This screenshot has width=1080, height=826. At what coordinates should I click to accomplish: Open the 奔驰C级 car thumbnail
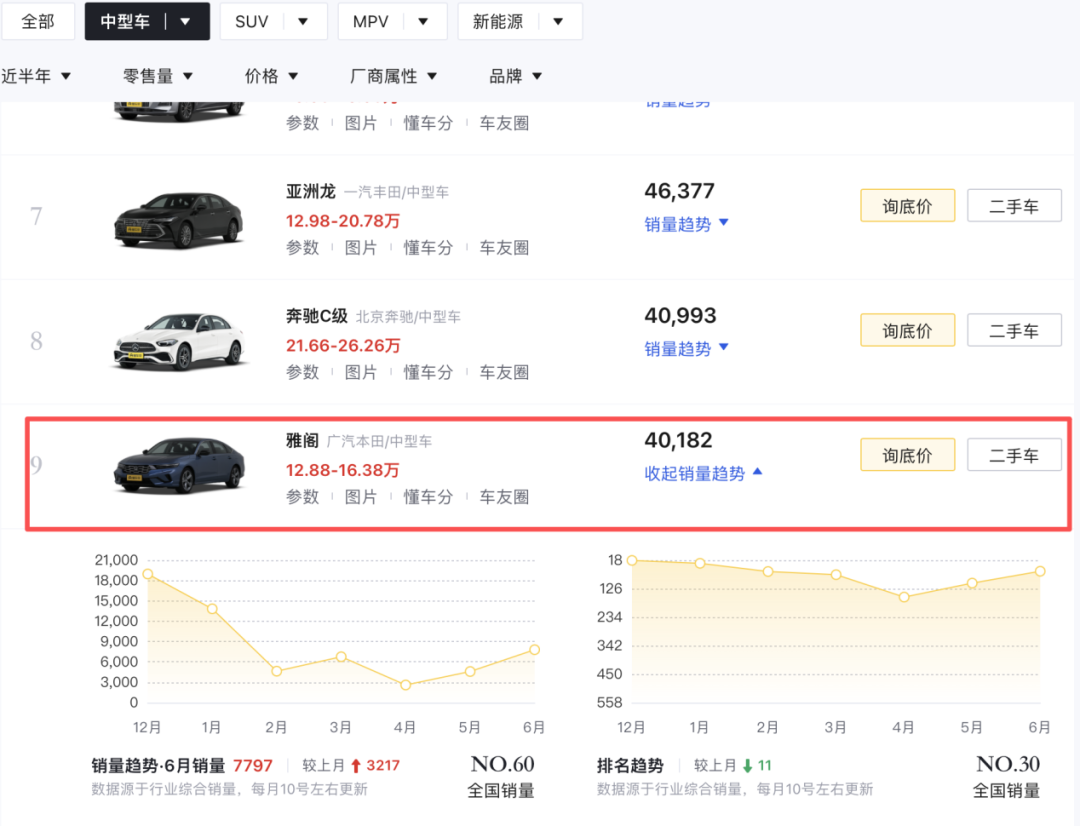click(178, 342)
